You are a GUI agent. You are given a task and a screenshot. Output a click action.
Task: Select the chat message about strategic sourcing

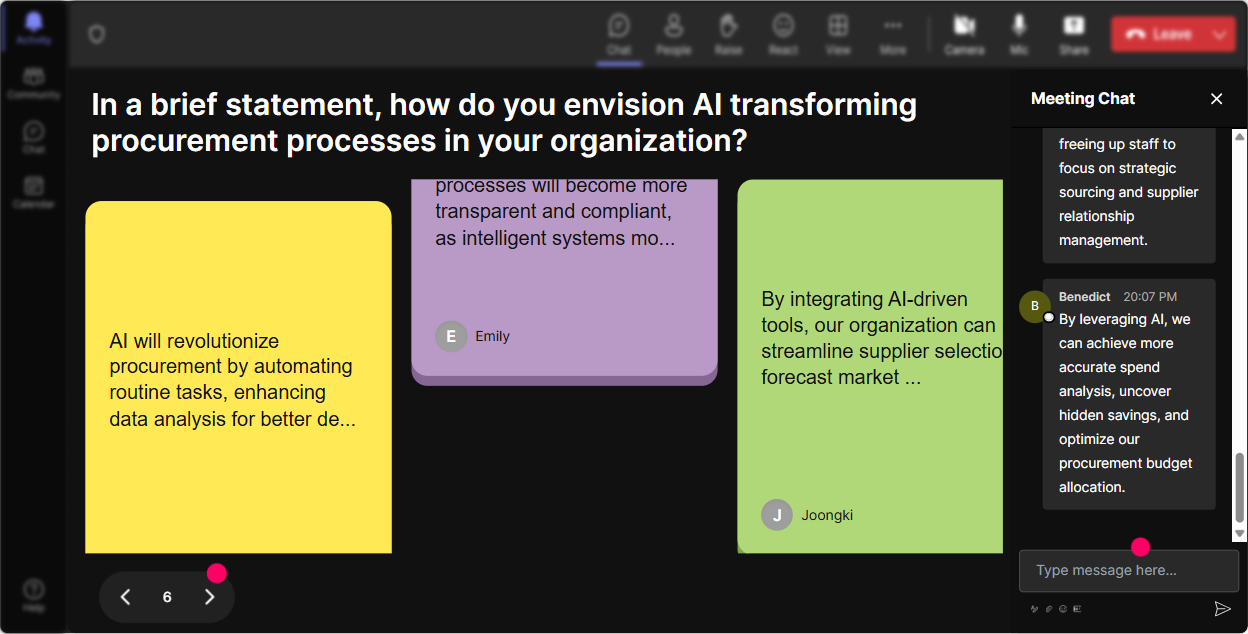pos(1129,195)
